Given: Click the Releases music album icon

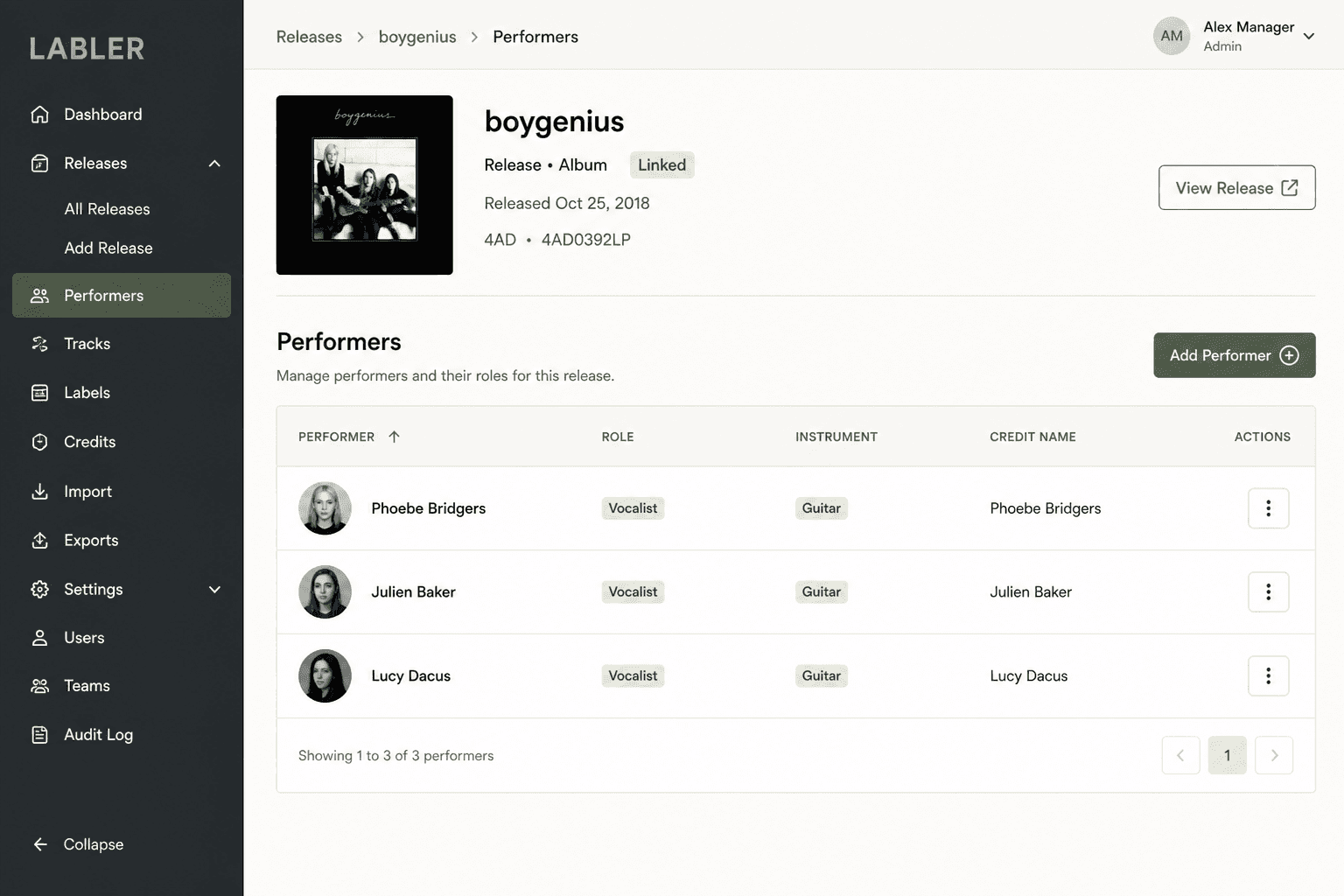Looking at the screenshot, I should click(x=39, y=164).
